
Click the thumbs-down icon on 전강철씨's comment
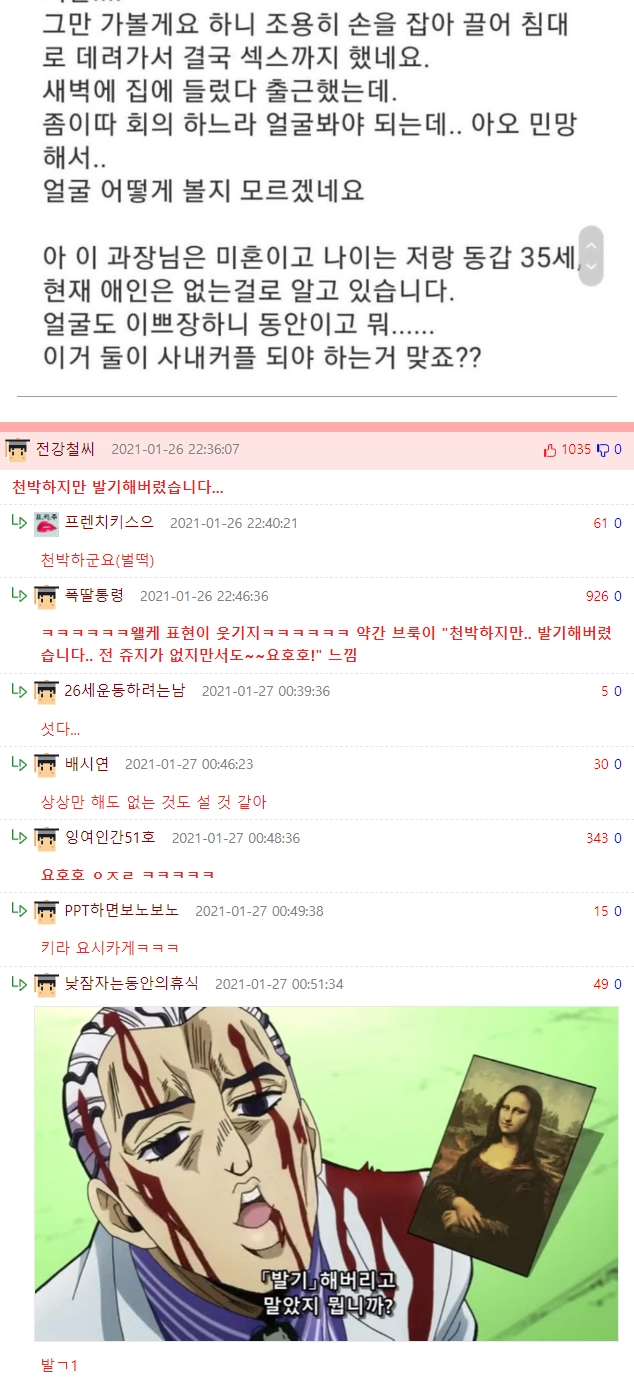tap(603, 450)
